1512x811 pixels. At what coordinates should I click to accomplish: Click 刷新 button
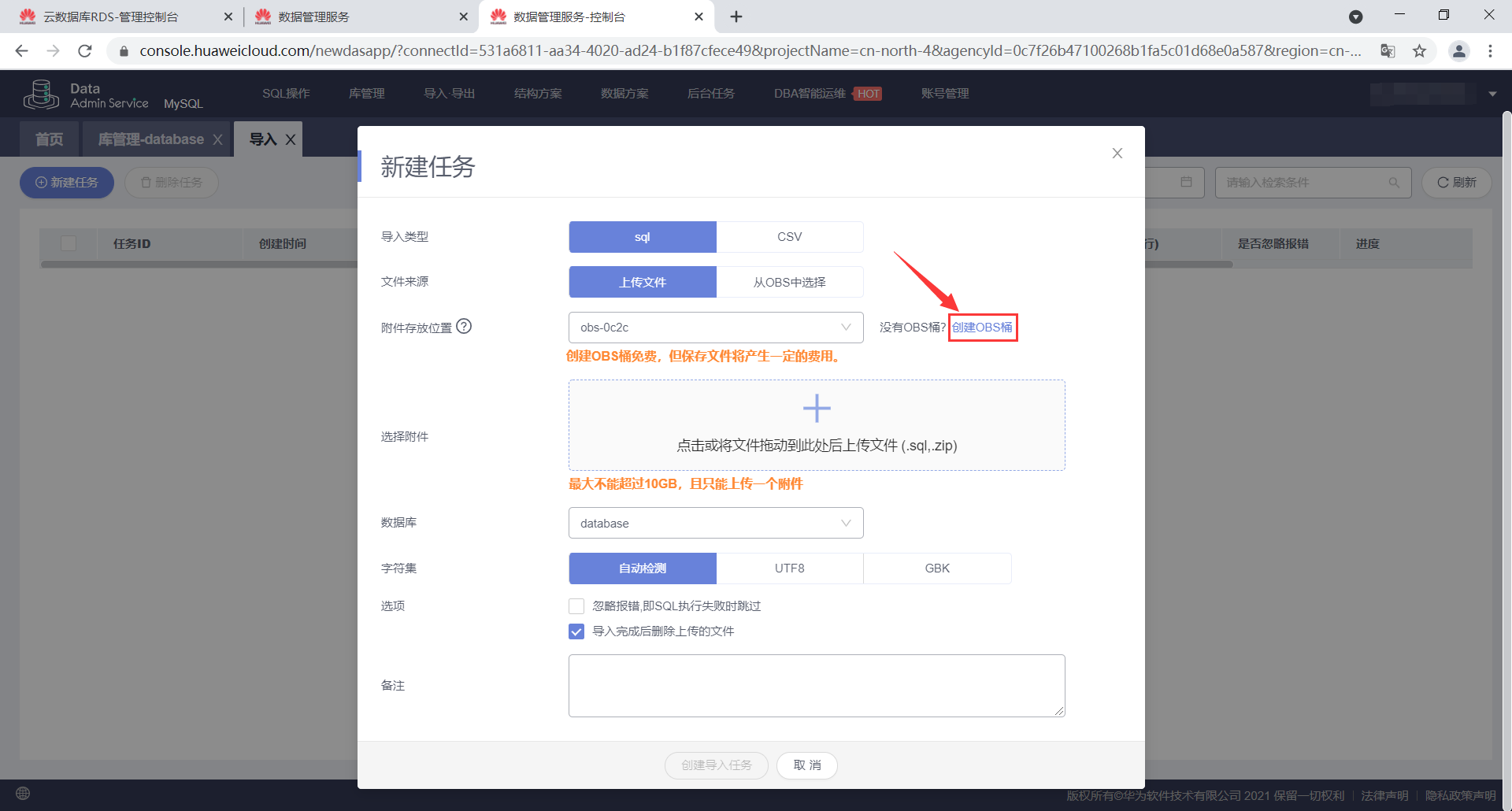point(1457,183)
